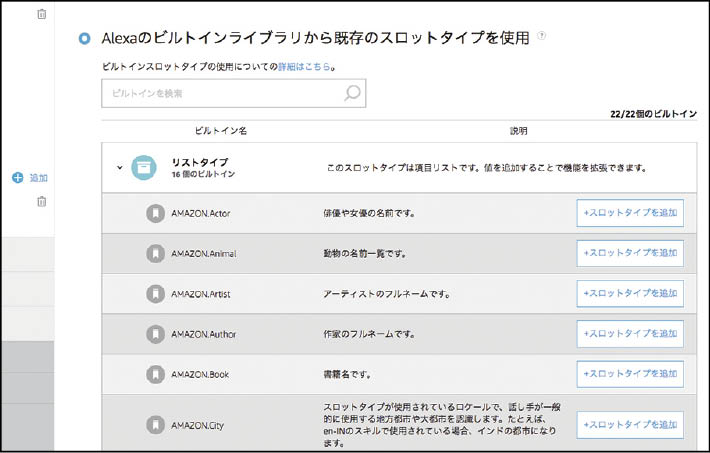Add slot type AMAZON.Animal
The height and width of the screenshot is (453, 710).
click(x=630, y=253)
